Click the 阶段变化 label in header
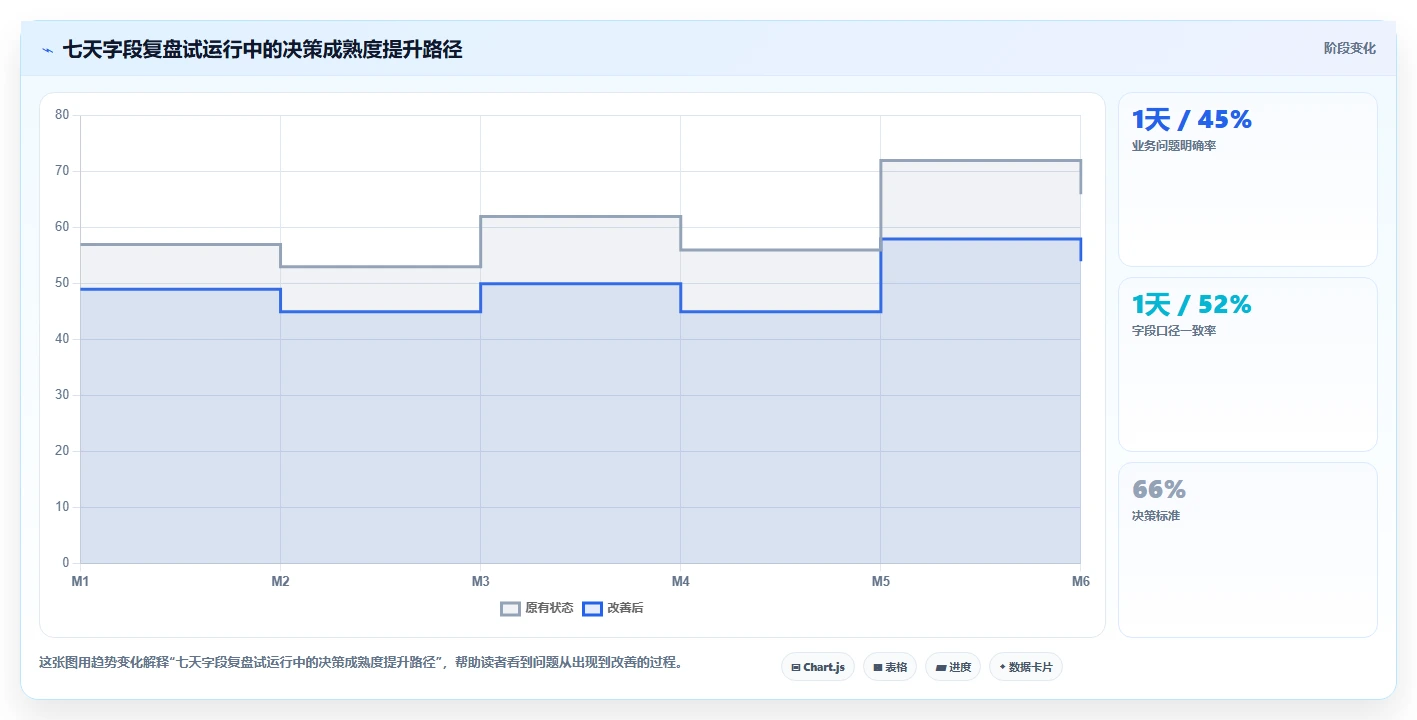The width and height of the screenshot is (1417, 720). (x=1350, y=48)
